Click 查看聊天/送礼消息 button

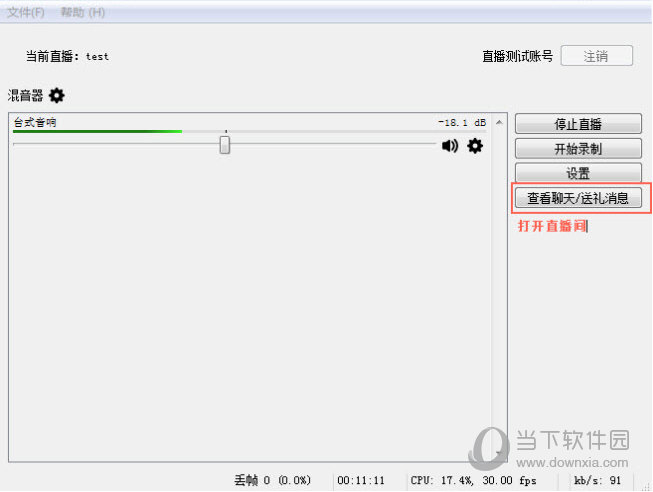[578, 198]
